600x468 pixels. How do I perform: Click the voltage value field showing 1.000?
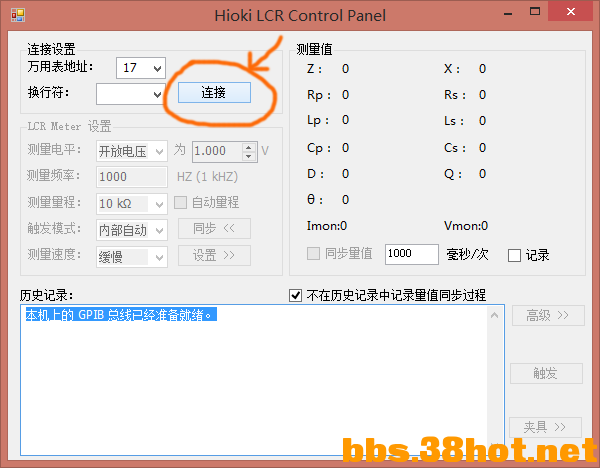(217, 151)
